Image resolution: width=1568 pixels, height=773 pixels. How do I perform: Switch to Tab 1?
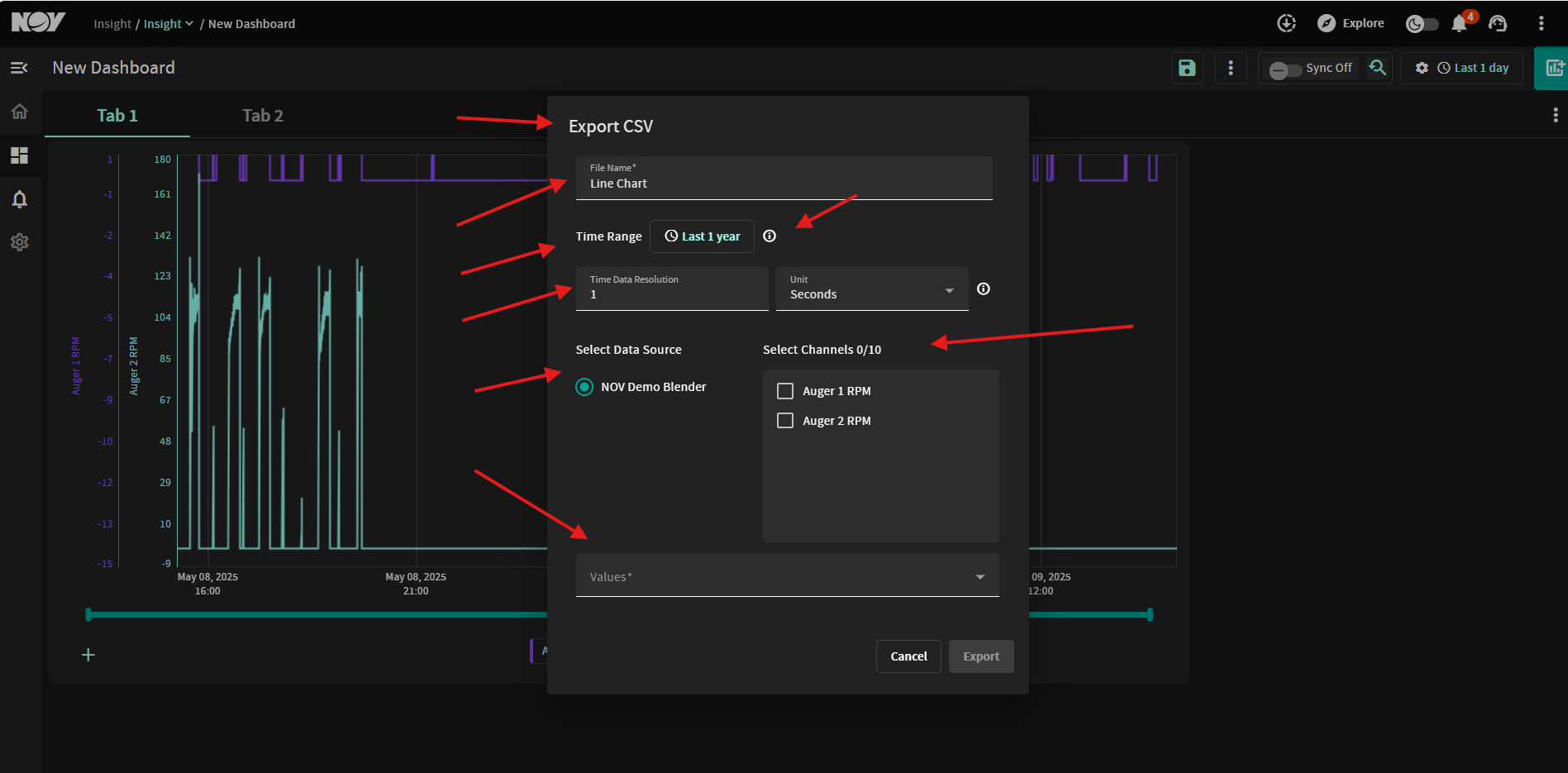point(117,116)
